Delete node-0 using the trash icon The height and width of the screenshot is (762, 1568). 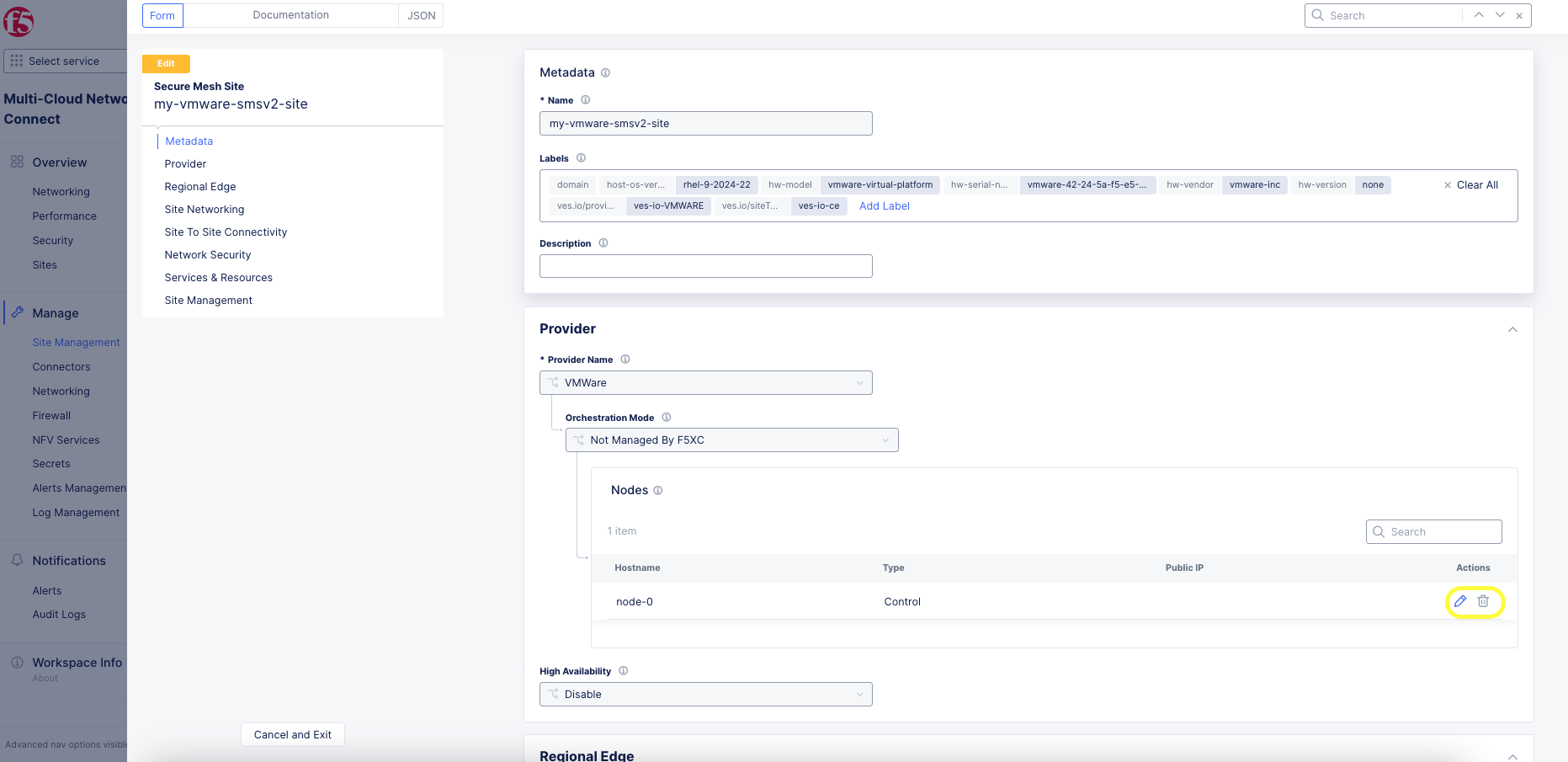pyautogui.click(x=1484, y=601)
